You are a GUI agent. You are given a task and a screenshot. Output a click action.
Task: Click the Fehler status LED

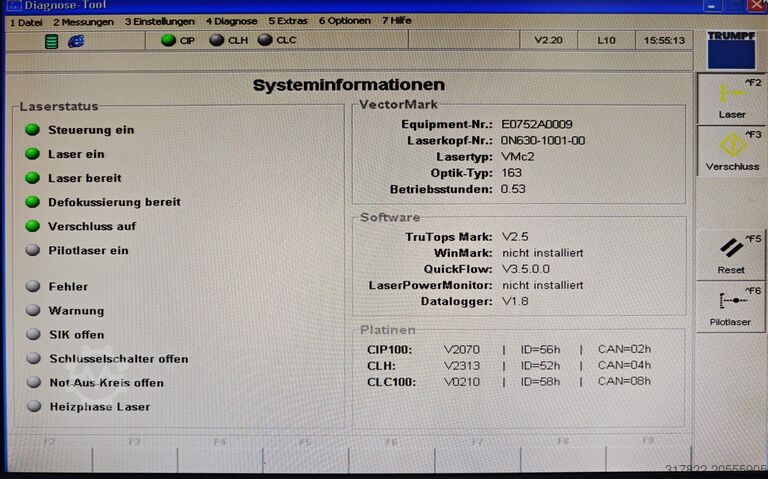33,286
